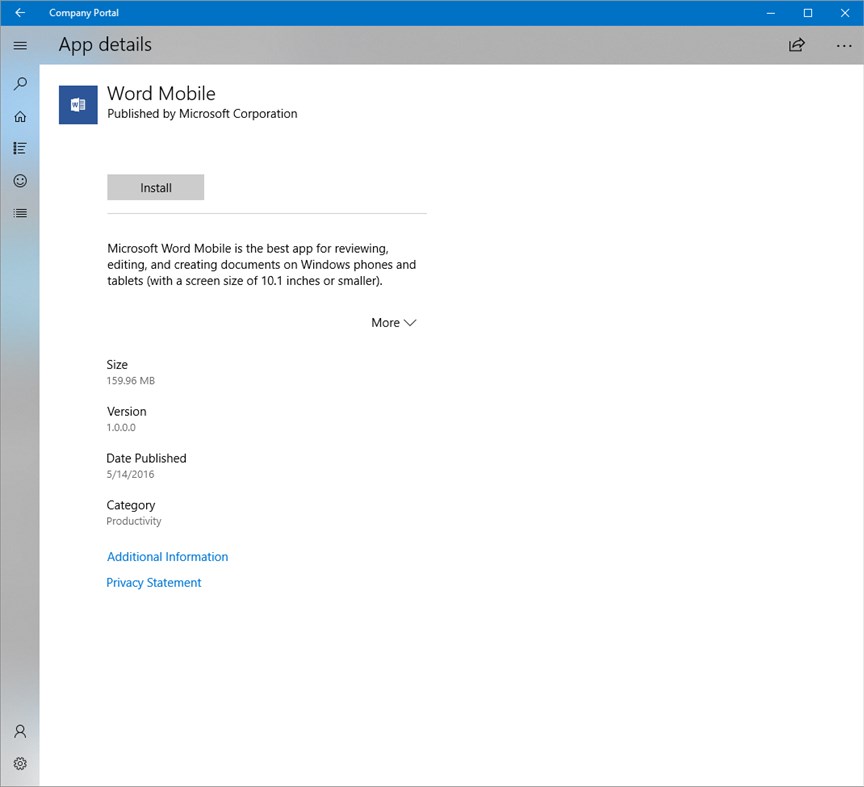Open the search page in Company Portal
Screen dimensions: 864x787
click(x=20, y=84)
